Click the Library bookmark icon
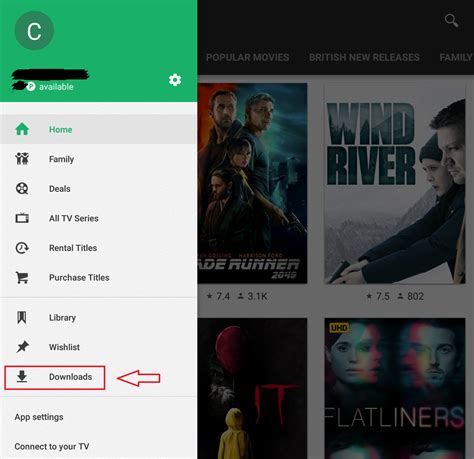 (x=22, y=317)
